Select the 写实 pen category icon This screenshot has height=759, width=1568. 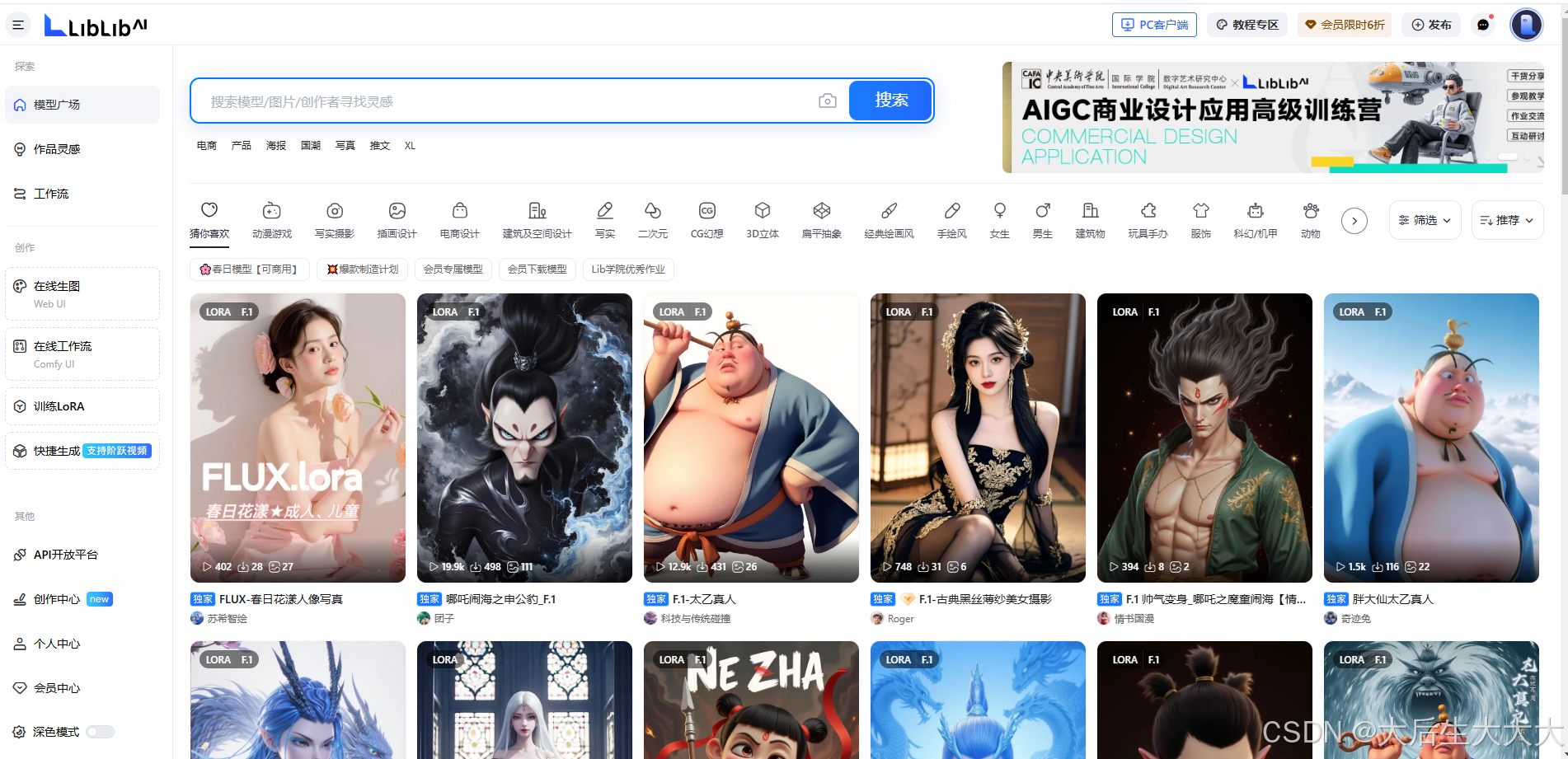[x=605, y=211]
